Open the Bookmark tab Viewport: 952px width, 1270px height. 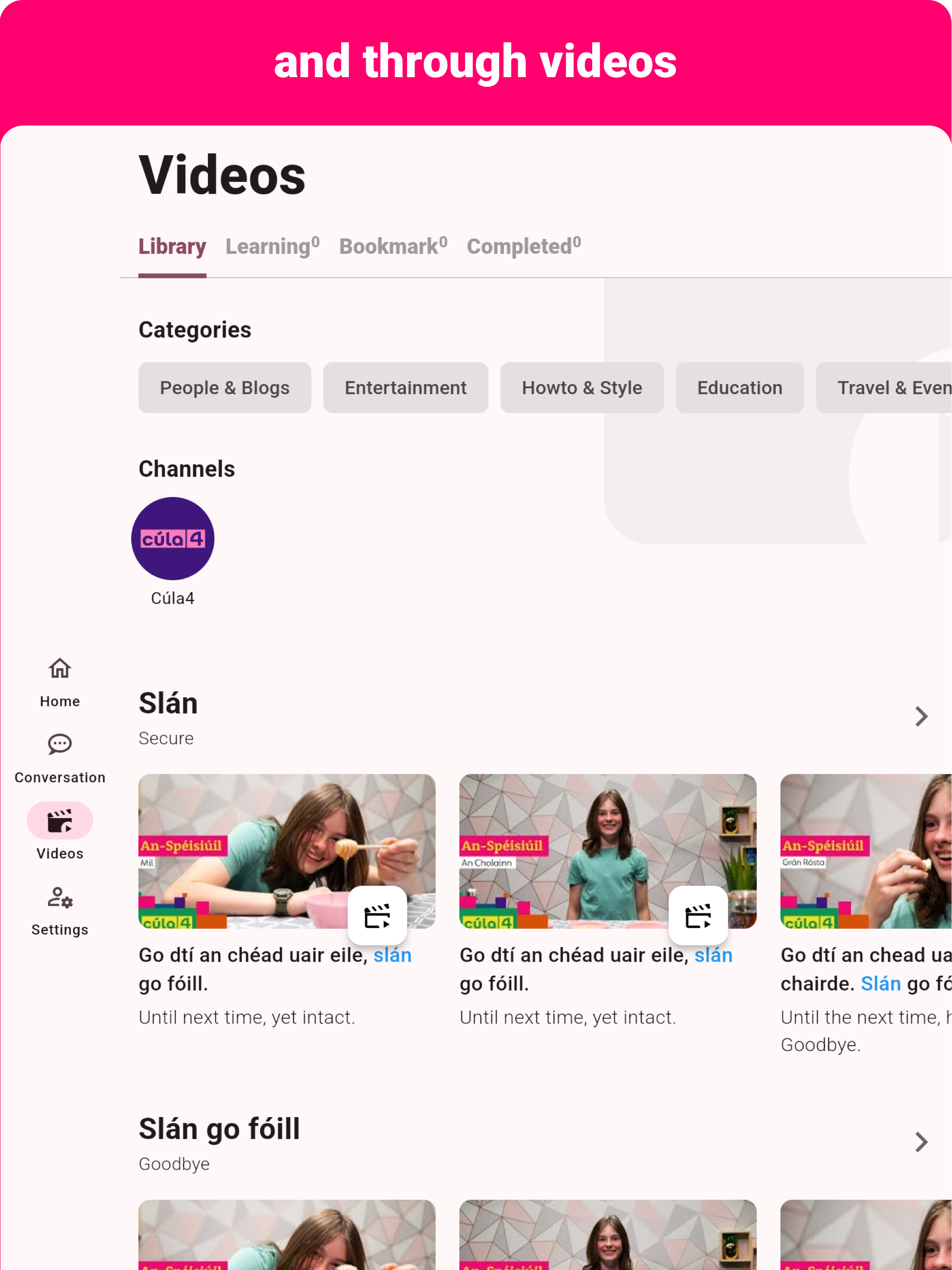point(393,246)
